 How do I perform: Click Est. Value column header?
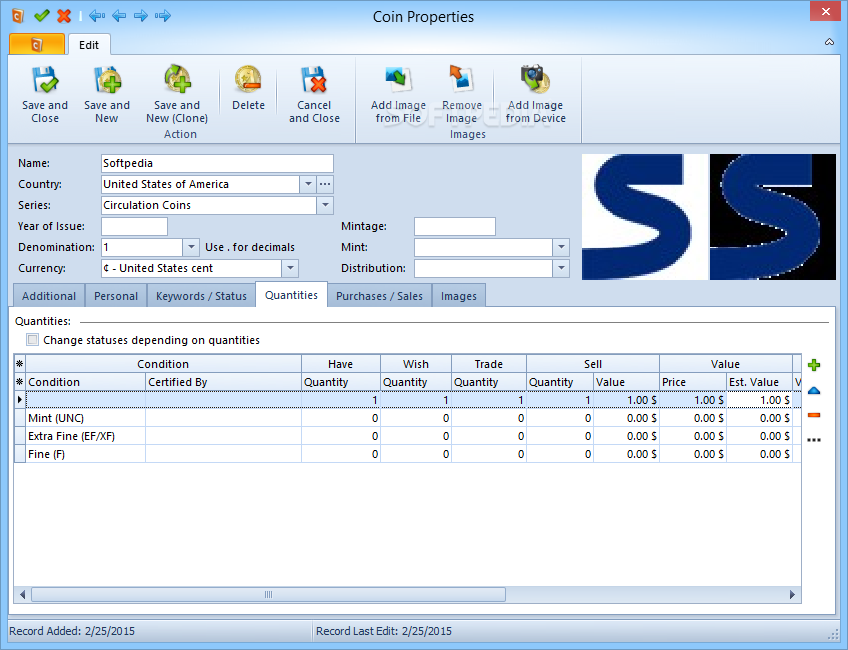(x=759, y=382)
